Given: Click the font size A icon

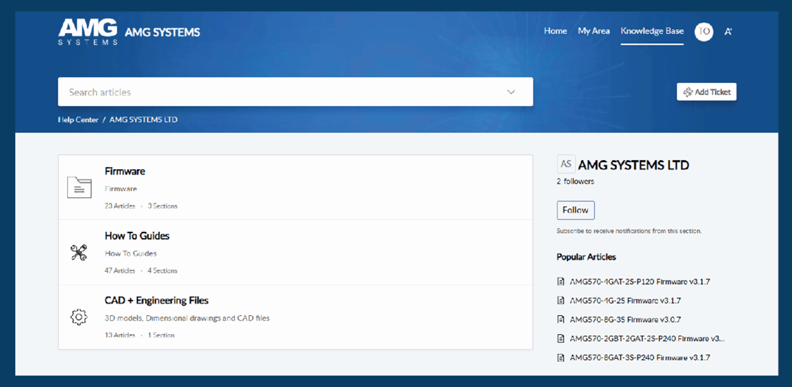Looking at the screenshot, I should click(728, 31).
